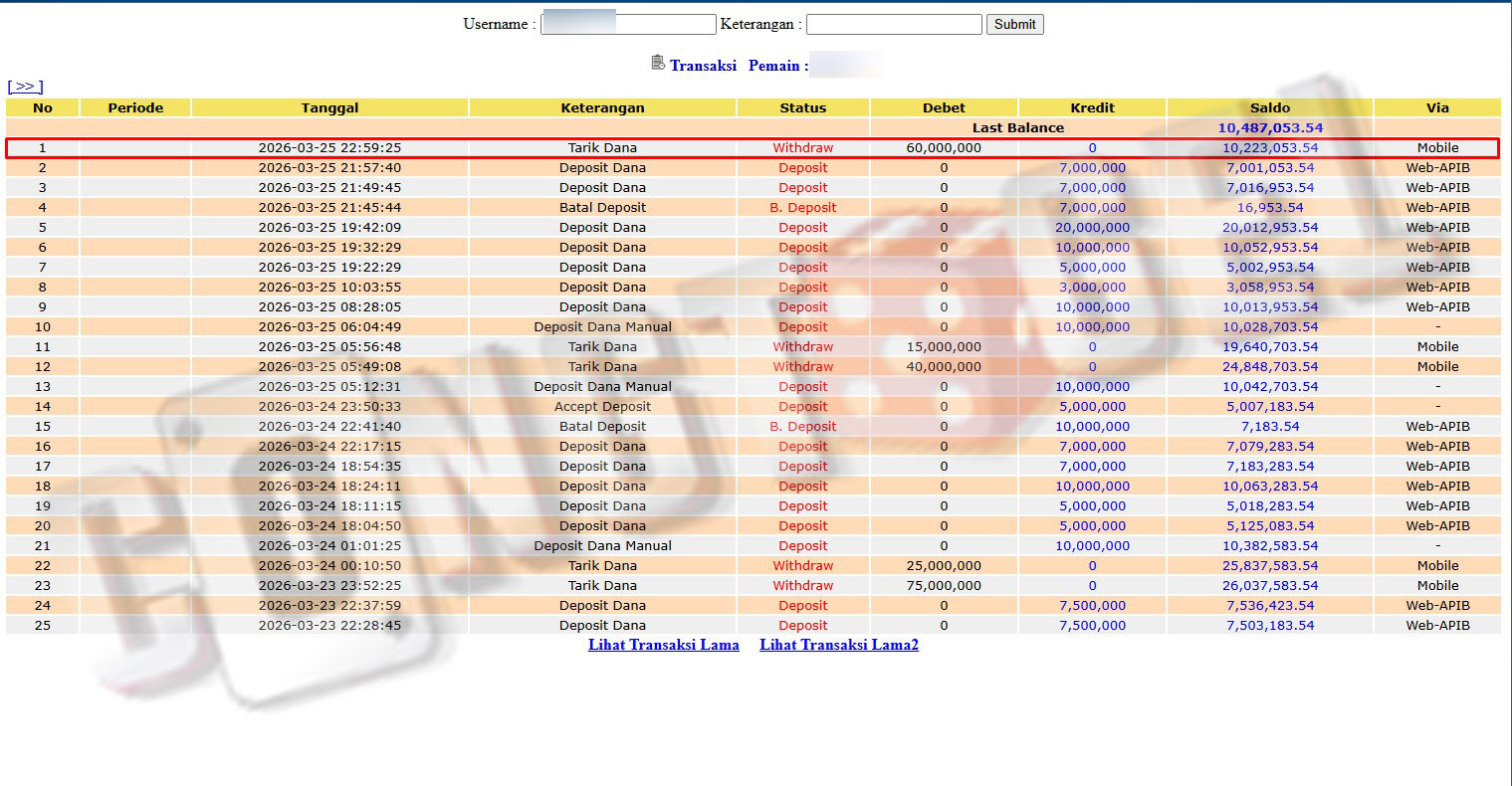
Task: Select the highlighted 60,000,000 withdraw row
Action: (x=753, y=148)
